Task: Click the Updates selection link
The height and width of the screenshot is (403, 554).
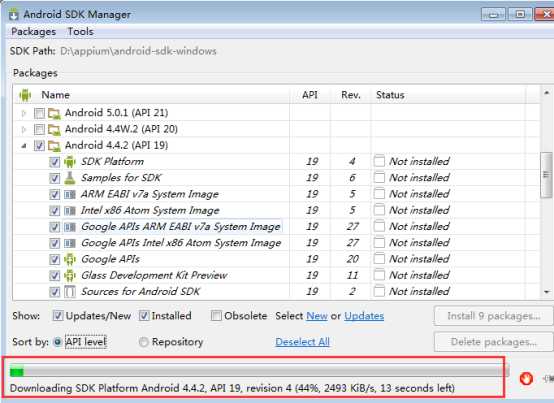Action: click(364, 316)
